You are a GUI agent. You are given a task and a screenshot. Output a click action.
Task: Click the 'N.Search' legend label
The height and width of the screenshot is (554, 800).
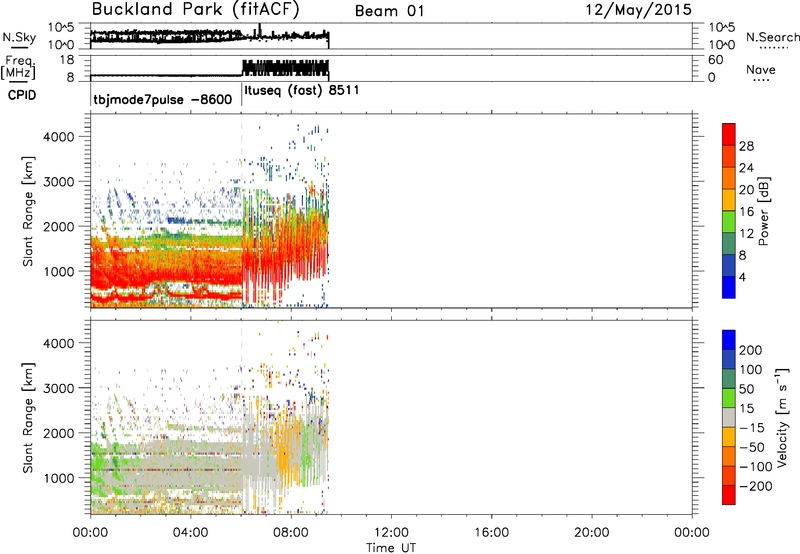coord(772,37)
